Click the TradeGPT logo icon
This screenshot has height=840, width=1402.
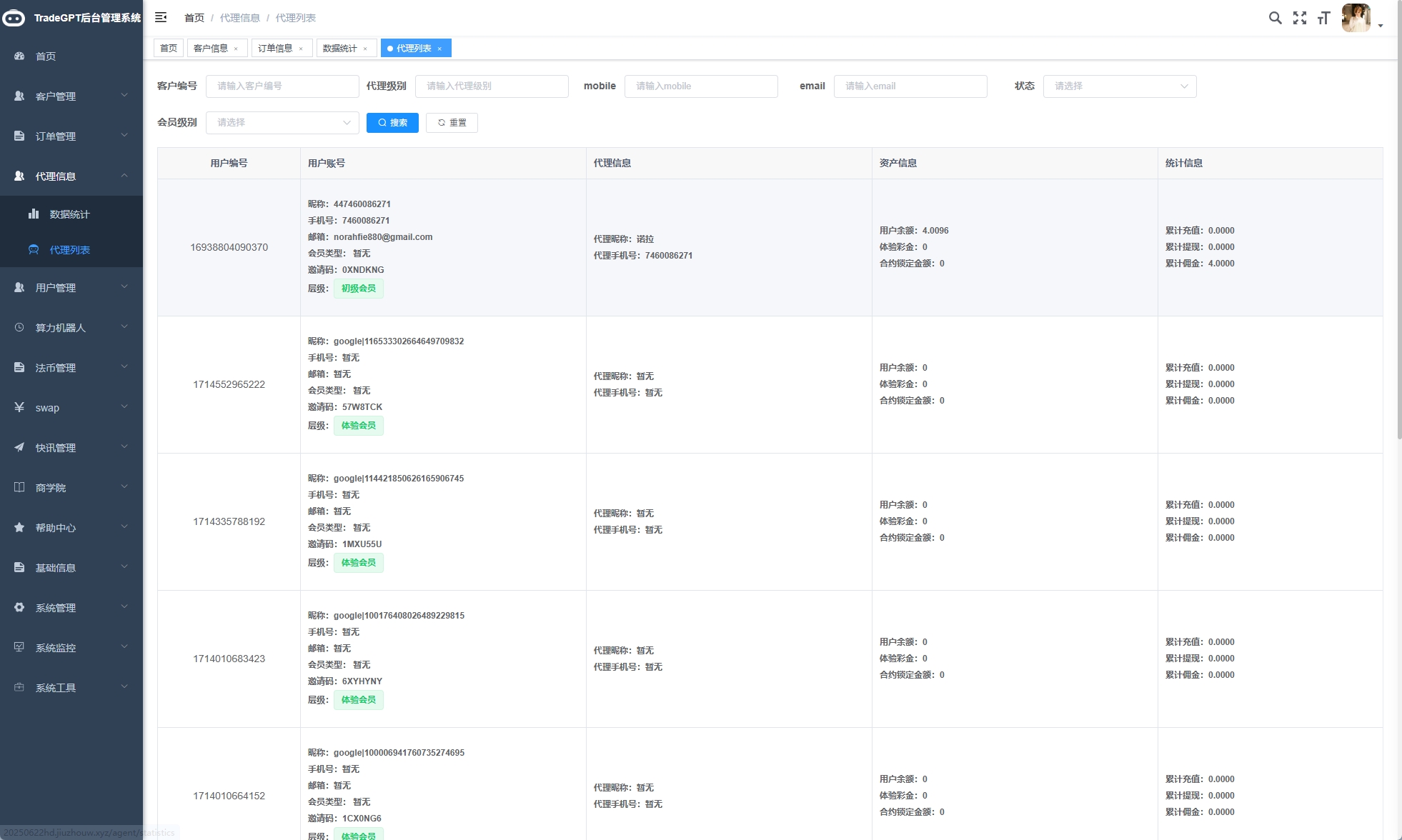pyautogui.click(x=14, y=18)
